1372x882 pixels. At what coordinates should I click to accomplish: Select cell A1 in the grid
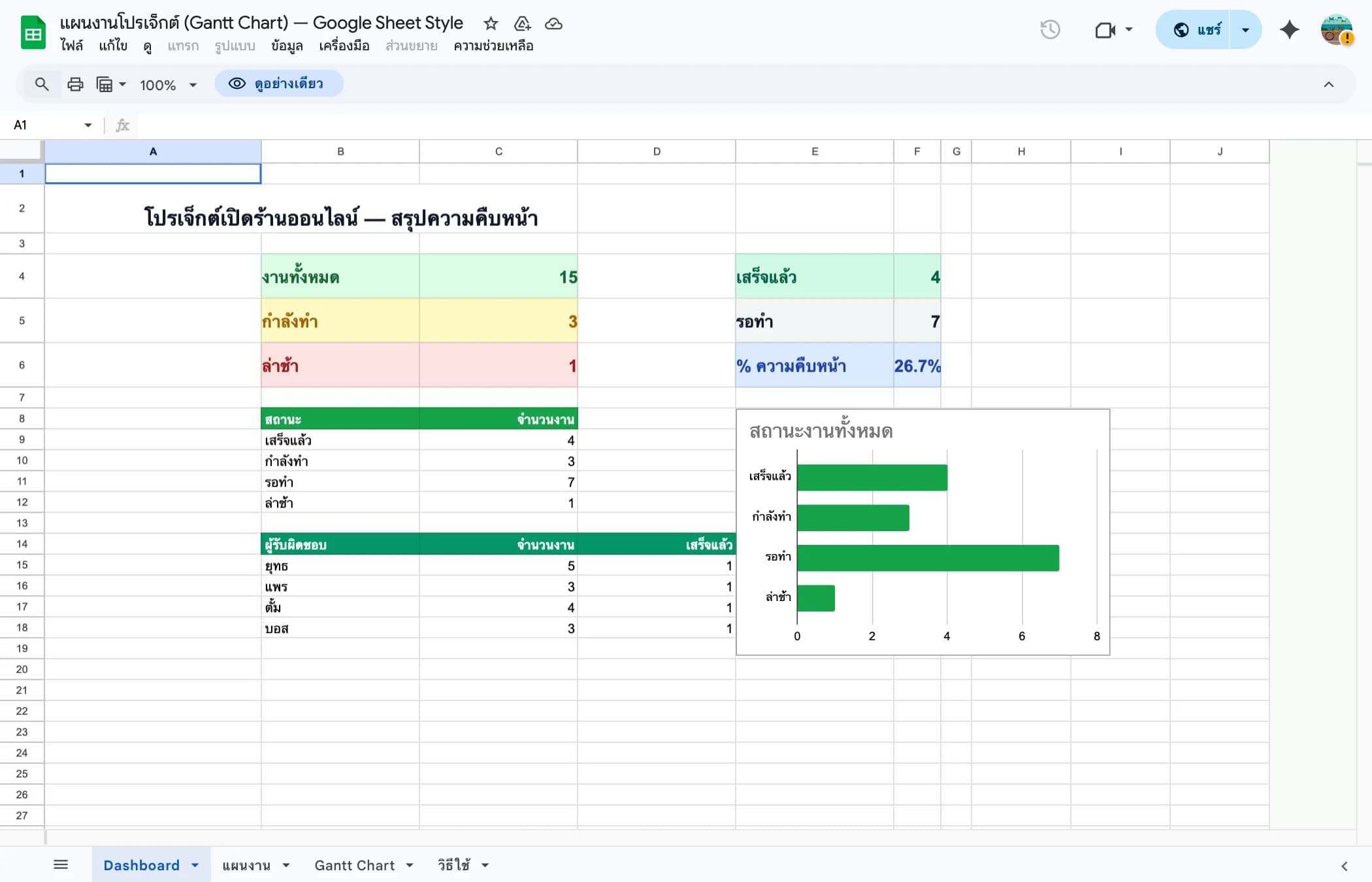(153, 173)
